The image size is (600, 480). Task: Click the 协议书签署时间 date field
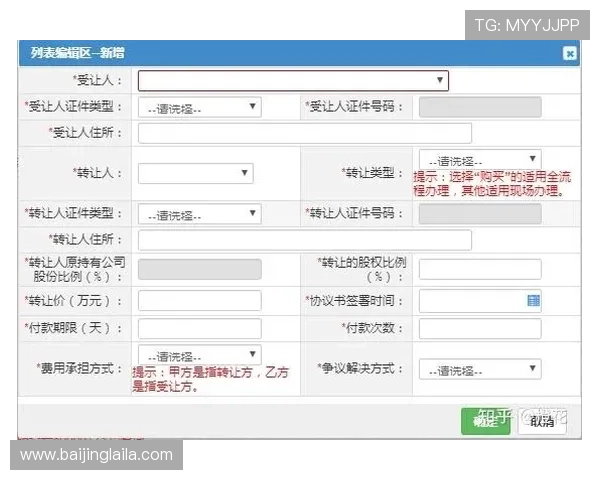(x=480, y=301)
